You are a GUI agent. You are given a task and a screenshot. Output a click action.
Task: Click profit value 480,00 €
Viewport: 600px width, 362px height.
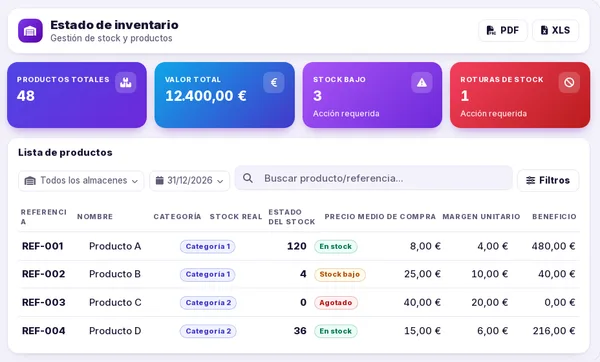[553, 246]
